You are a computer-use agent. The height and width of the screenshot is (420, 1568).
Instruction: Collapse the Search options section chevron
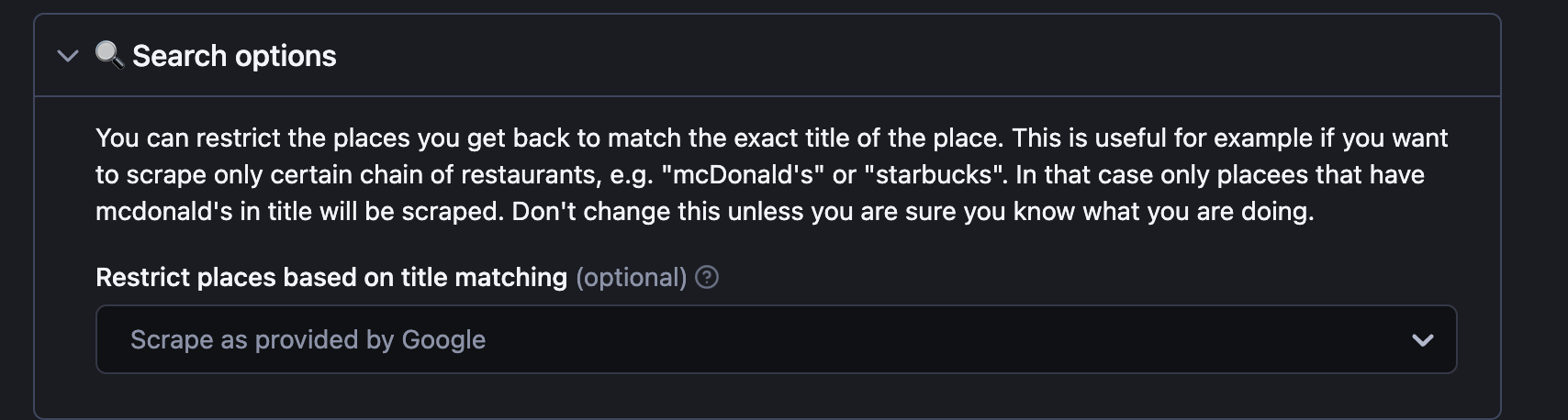tap(68, 56)
